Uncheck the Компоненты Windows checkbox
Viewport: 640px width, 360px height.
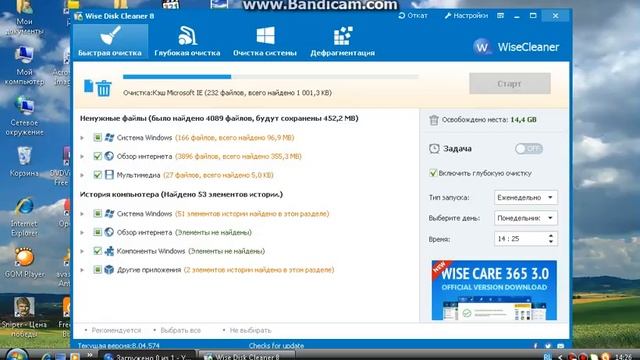click(x=97, y=251)
